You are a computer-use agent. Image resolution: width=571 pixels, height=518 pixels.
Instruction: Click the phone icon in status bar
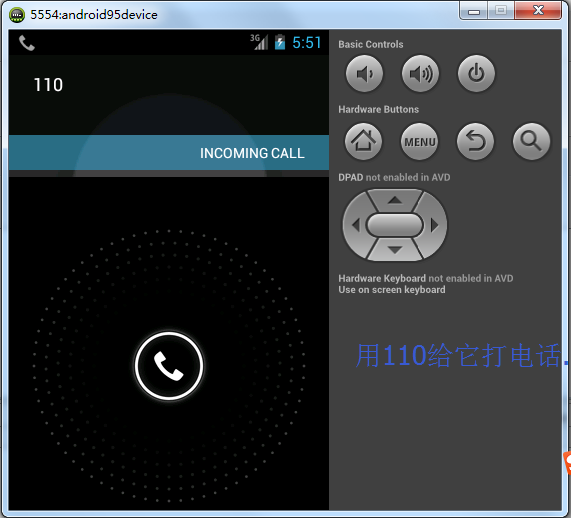click(x=27, y=43)
